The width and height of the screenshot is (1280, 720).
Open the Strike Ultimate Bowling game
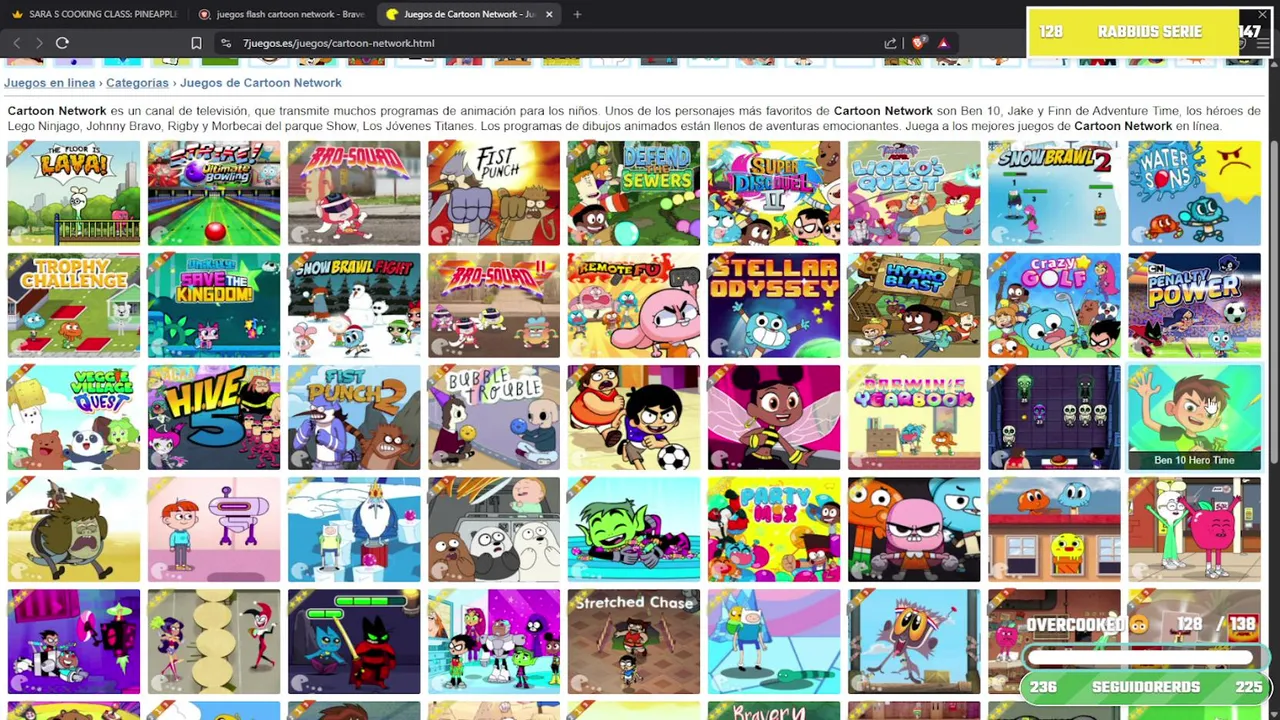[x=214, y=193]
